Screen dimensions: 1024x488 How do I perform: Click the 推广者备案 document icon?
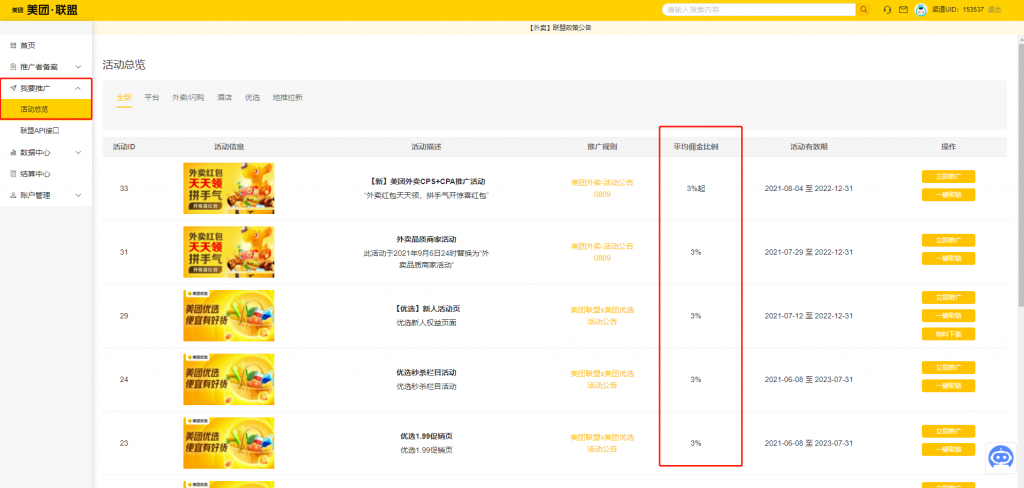pos(13,67)
